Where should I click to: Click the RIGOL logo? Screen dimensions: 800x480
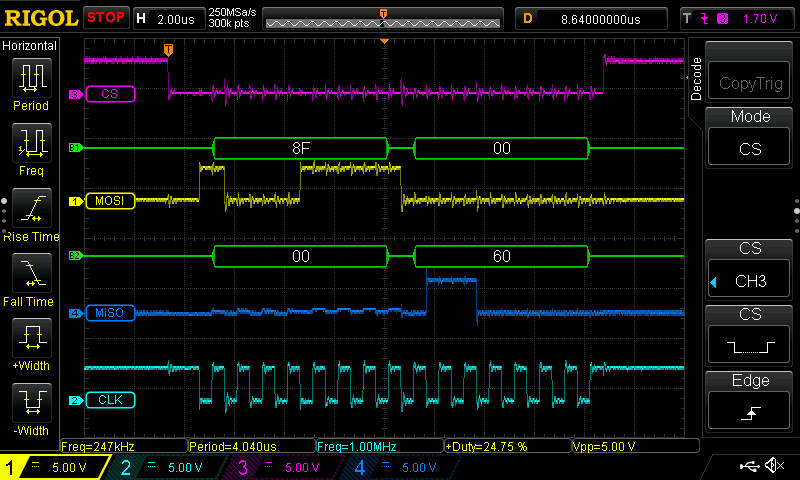point(41,19)
